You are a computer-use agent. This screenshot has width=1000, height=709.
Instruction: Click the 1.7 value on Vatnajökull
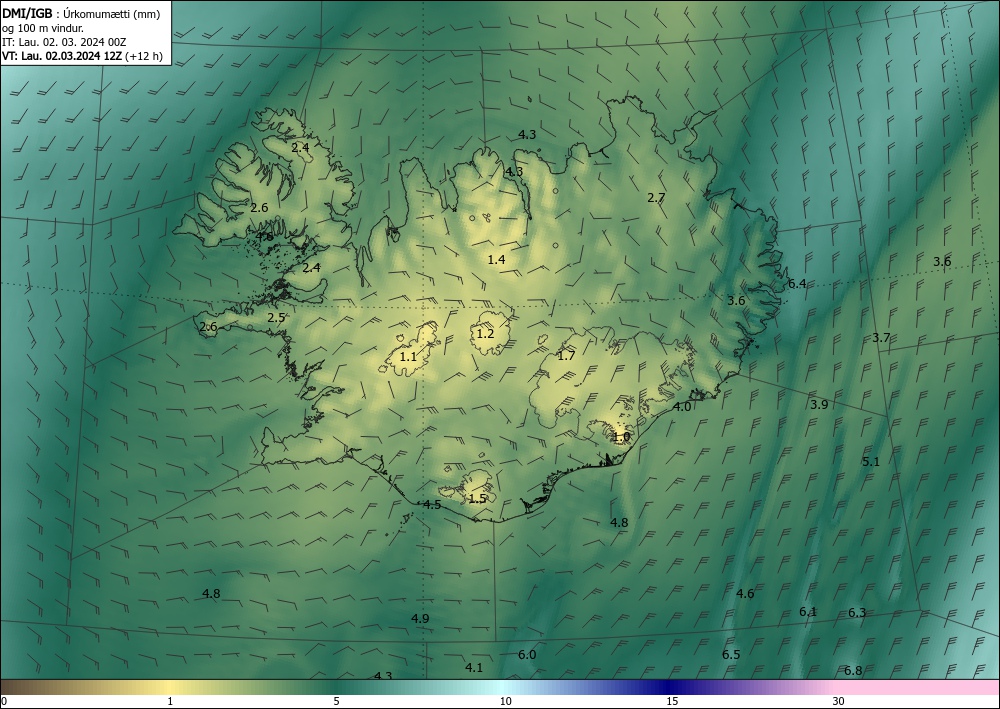click(x=566, y=356)
